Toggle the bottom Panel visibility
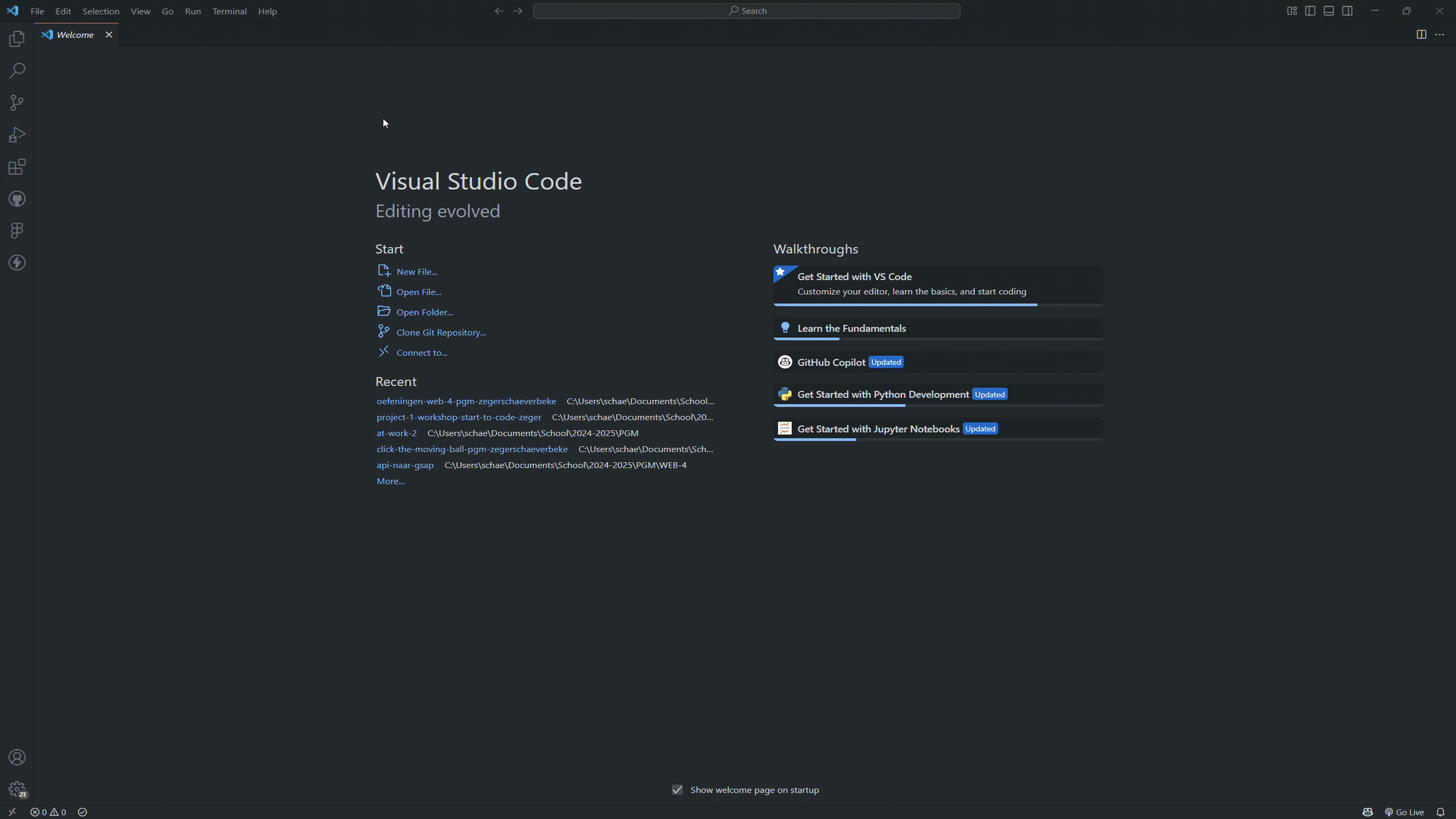The image size is (1456, 819). [x=1329, y=11]
